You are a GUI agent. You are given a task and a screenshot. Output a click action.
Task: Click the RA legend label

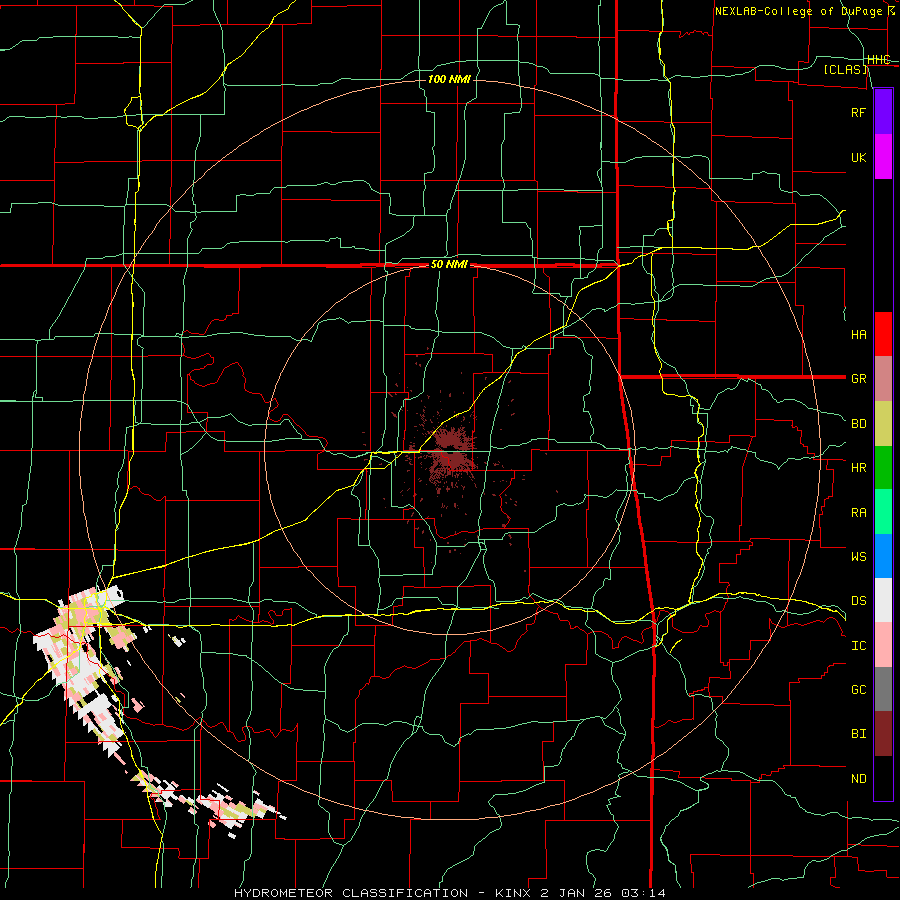point(858,513)
